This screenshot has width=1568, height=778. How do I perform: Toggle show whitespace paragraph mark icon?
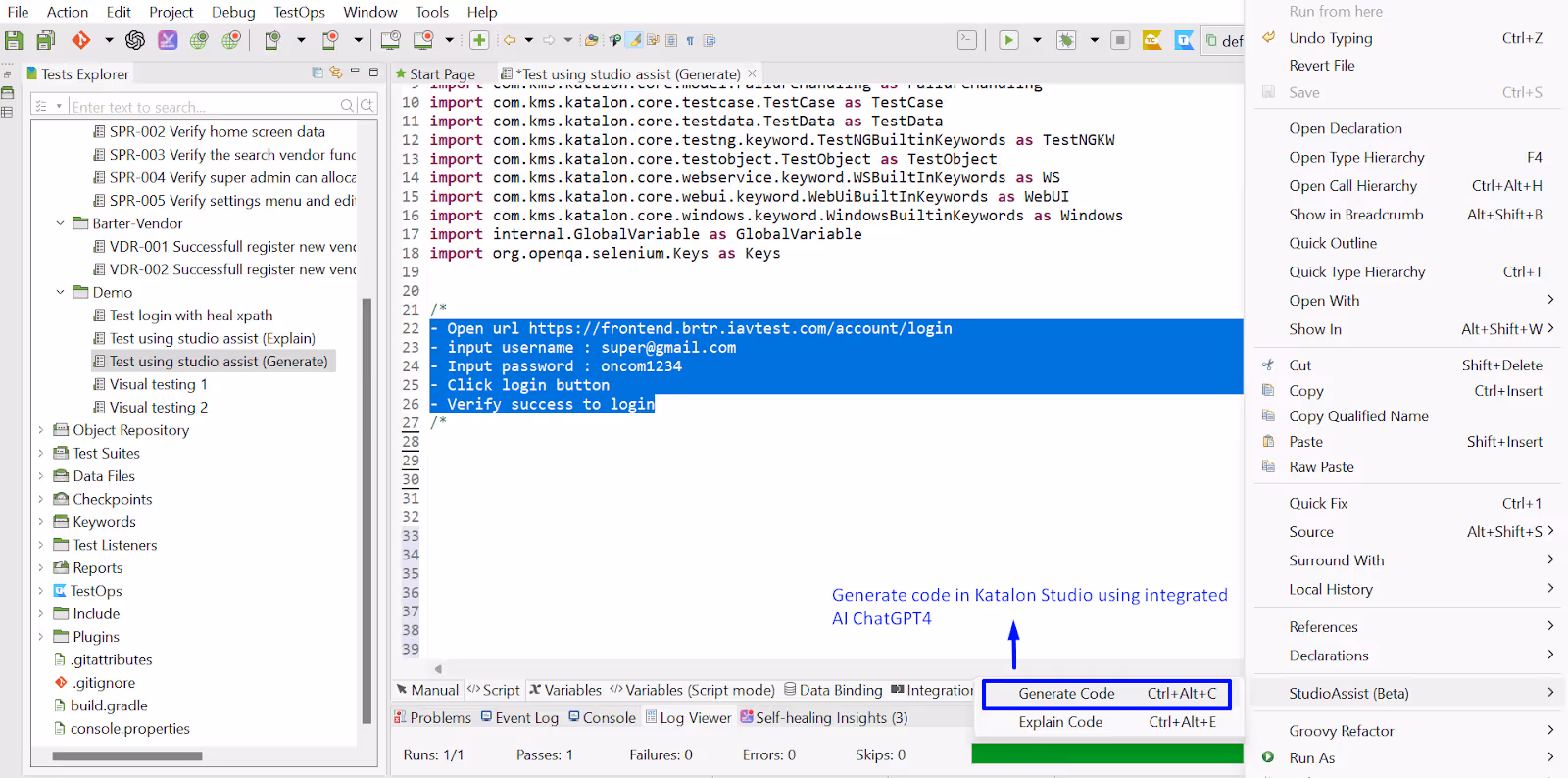pos(690,40)
